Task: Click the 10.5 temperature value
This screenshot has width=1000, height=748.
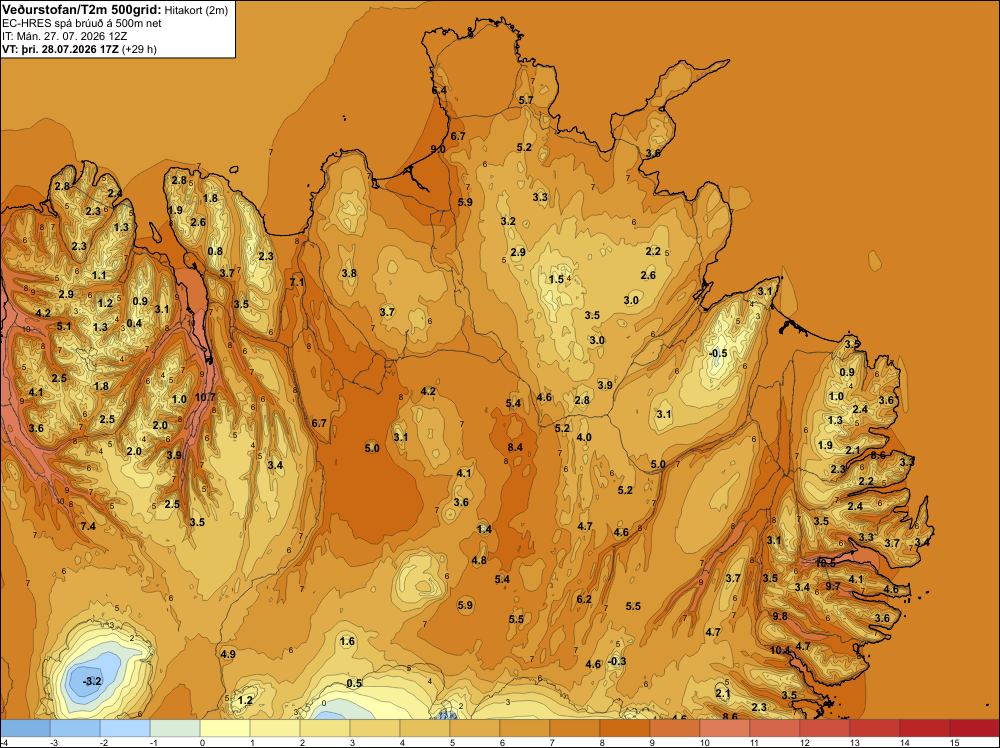Action: (825, 563)
